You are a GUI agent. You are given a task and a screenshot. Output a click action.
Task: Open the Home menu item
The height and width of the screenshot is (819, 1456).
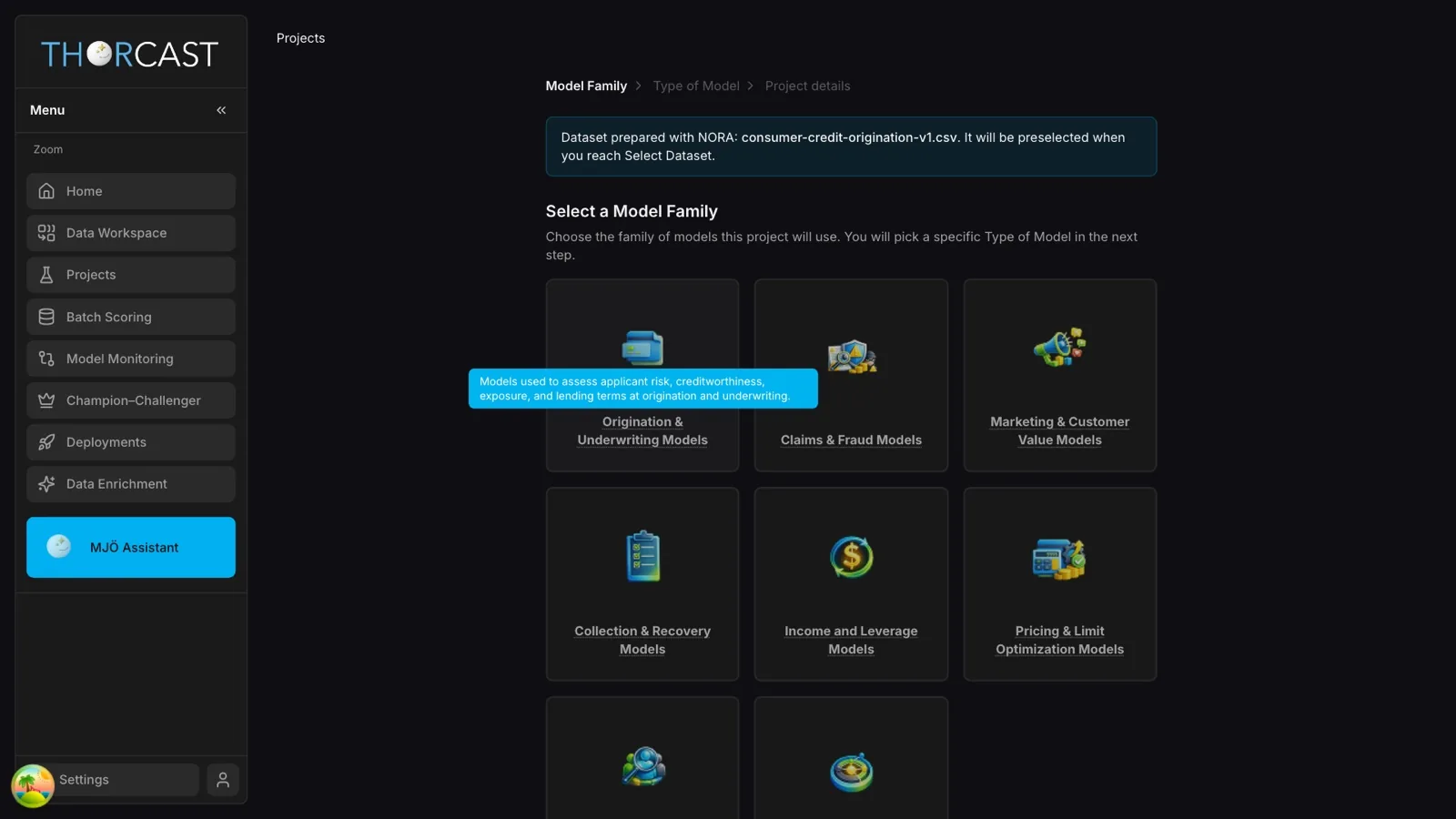point(131,191)
